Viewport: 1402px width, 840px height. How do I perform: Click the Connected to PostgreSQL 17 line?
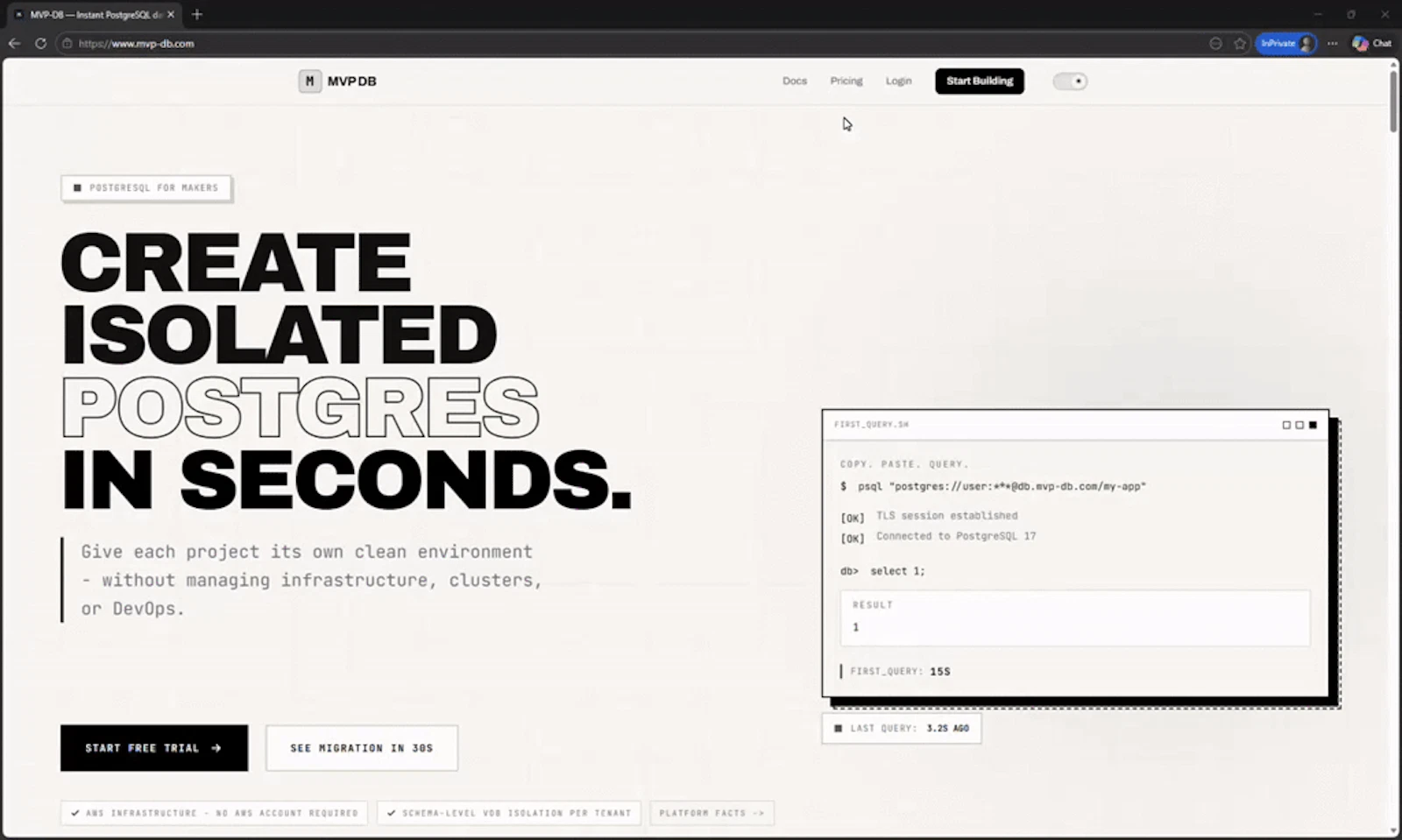click(x=938, y=536)
